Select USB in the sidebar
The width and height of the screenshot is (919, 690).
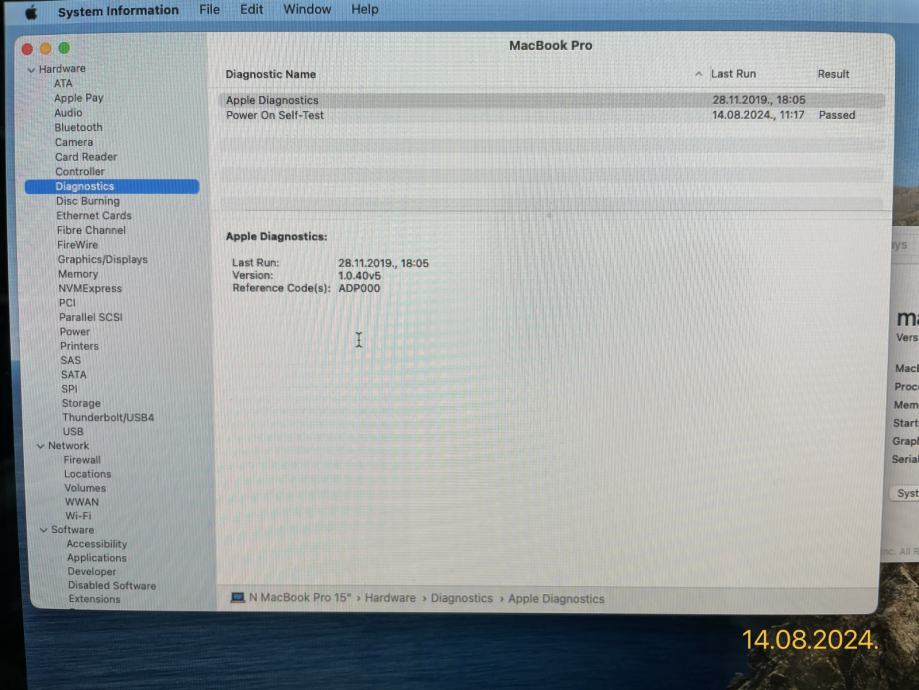coord(73,431)
